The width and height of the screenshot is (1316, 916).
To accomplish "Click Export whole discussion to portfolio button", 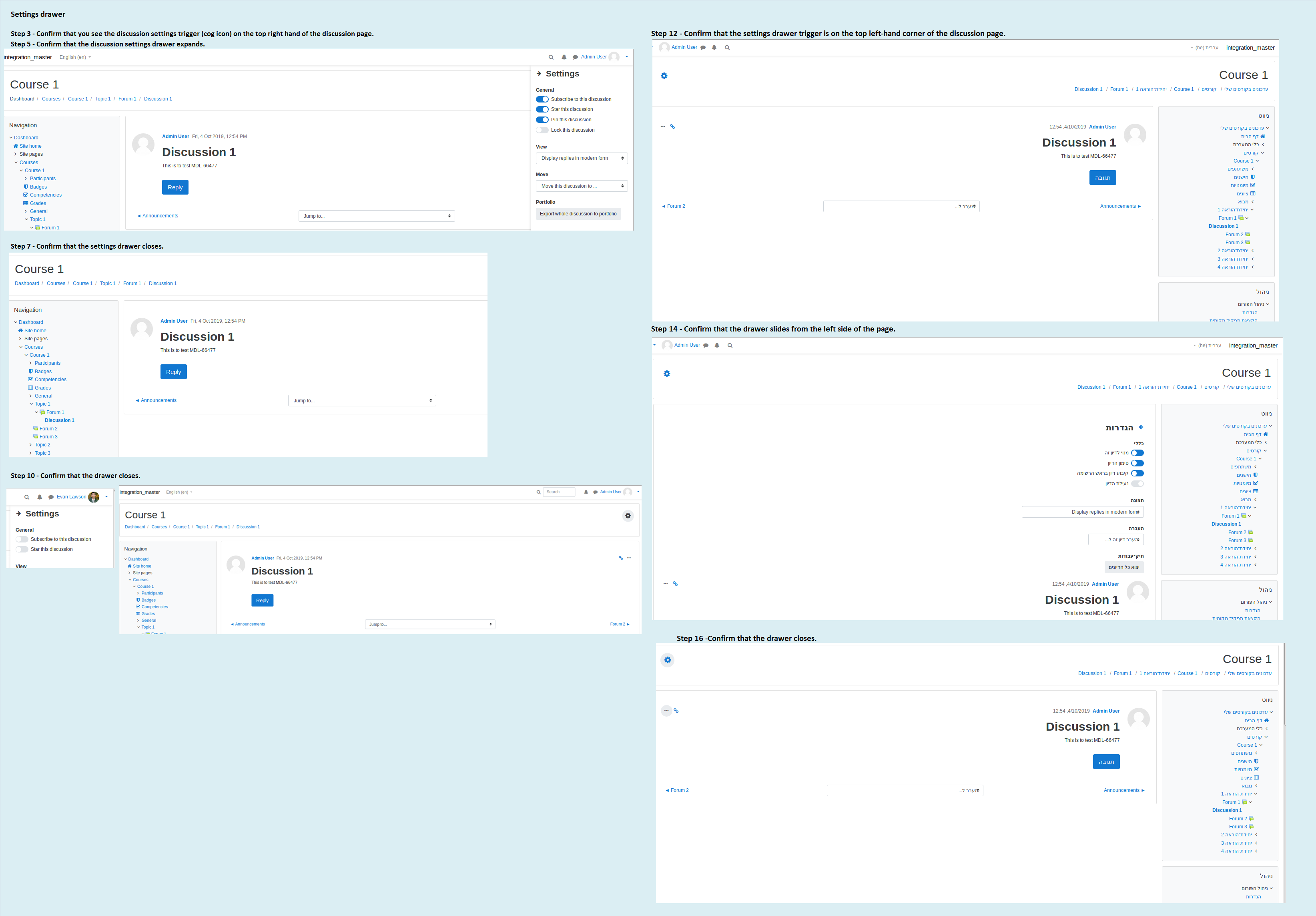I will tap(578, 214).
